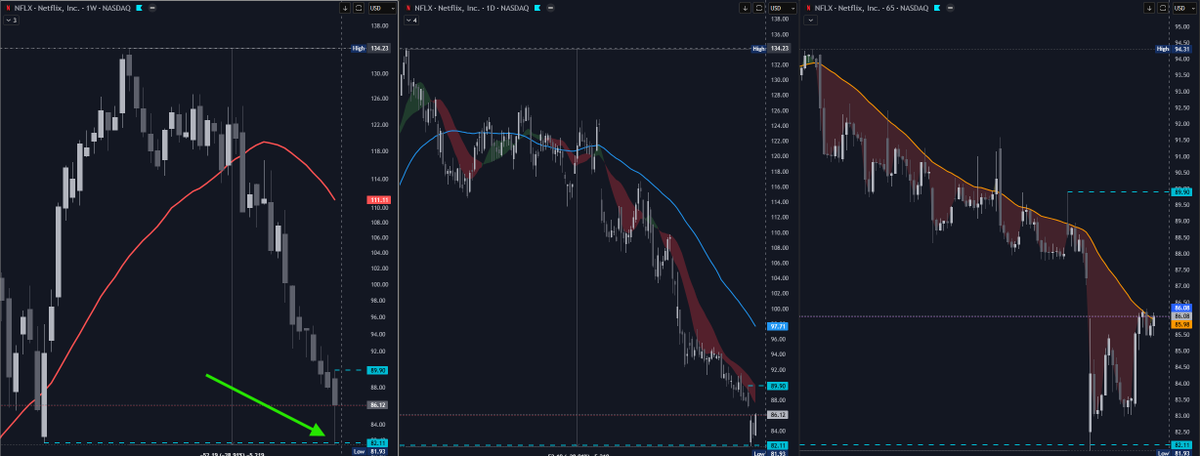Click the NFLX 1W NASDAQ symbol title
Viewport: 1200px width, 456px height.
pyautogui.click(x=72, y=8)
